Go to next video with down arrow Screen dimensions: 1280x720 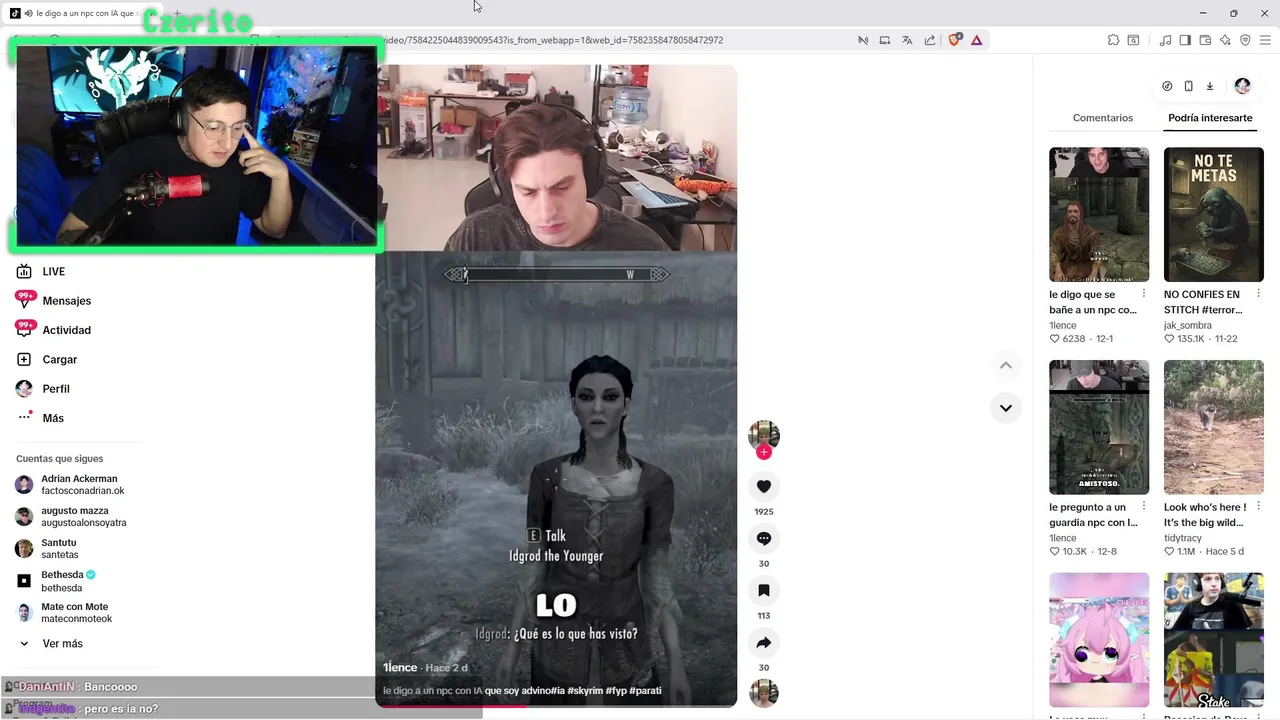pos(1006,408)
